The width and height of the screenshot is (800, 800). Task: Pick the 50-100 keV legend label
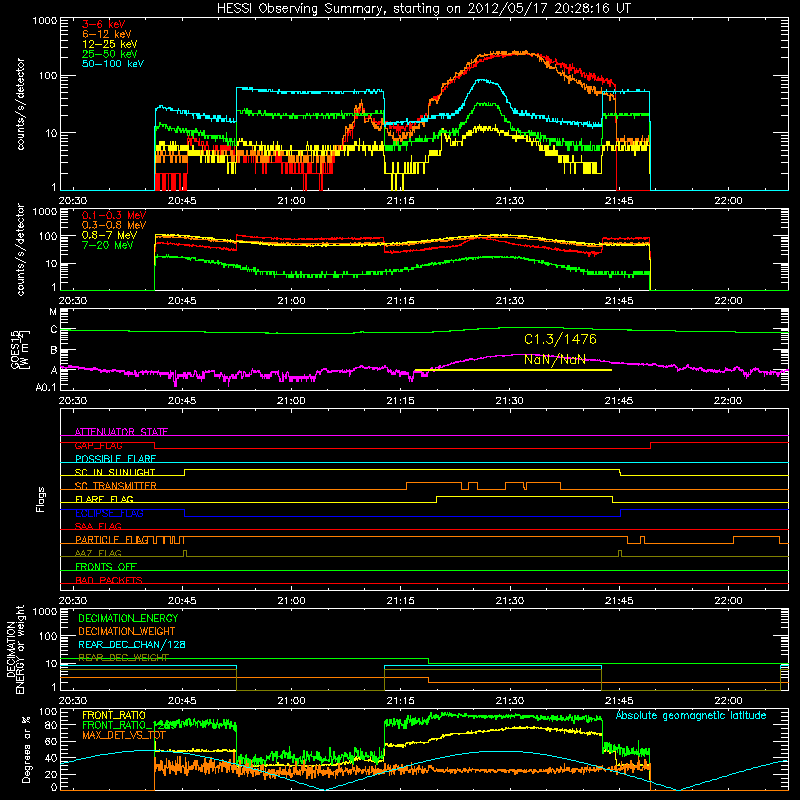(113, 64)
